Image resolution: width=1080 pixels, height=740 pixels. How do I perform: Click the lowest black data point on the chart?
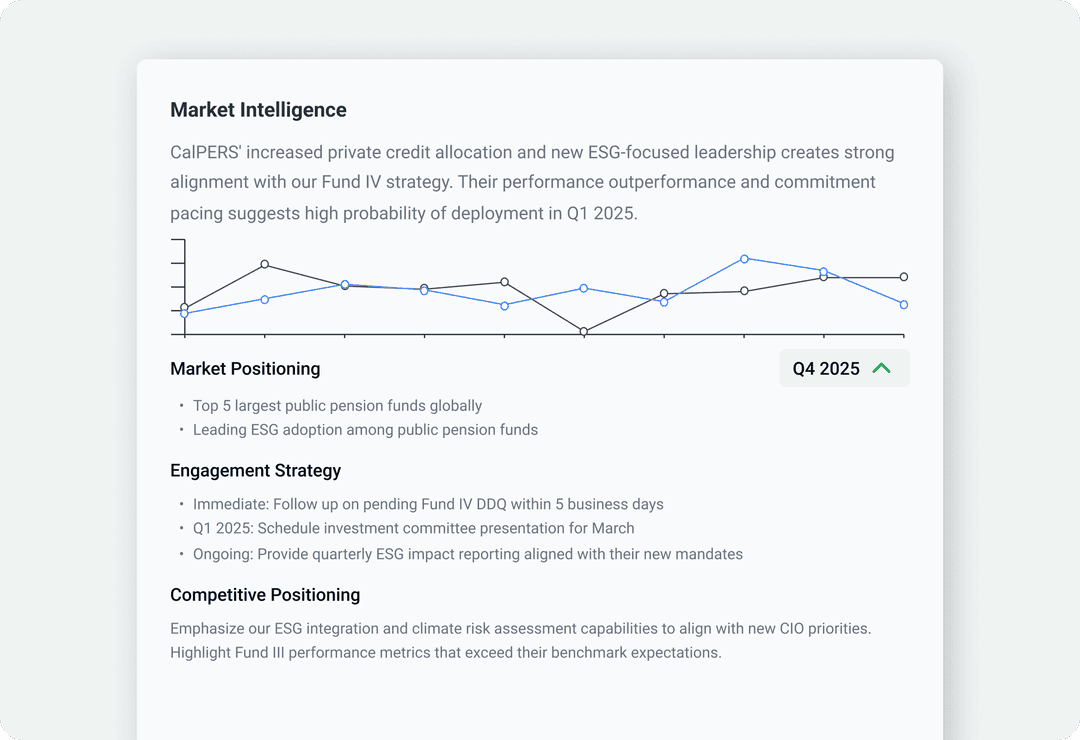(x=582, y=331)
